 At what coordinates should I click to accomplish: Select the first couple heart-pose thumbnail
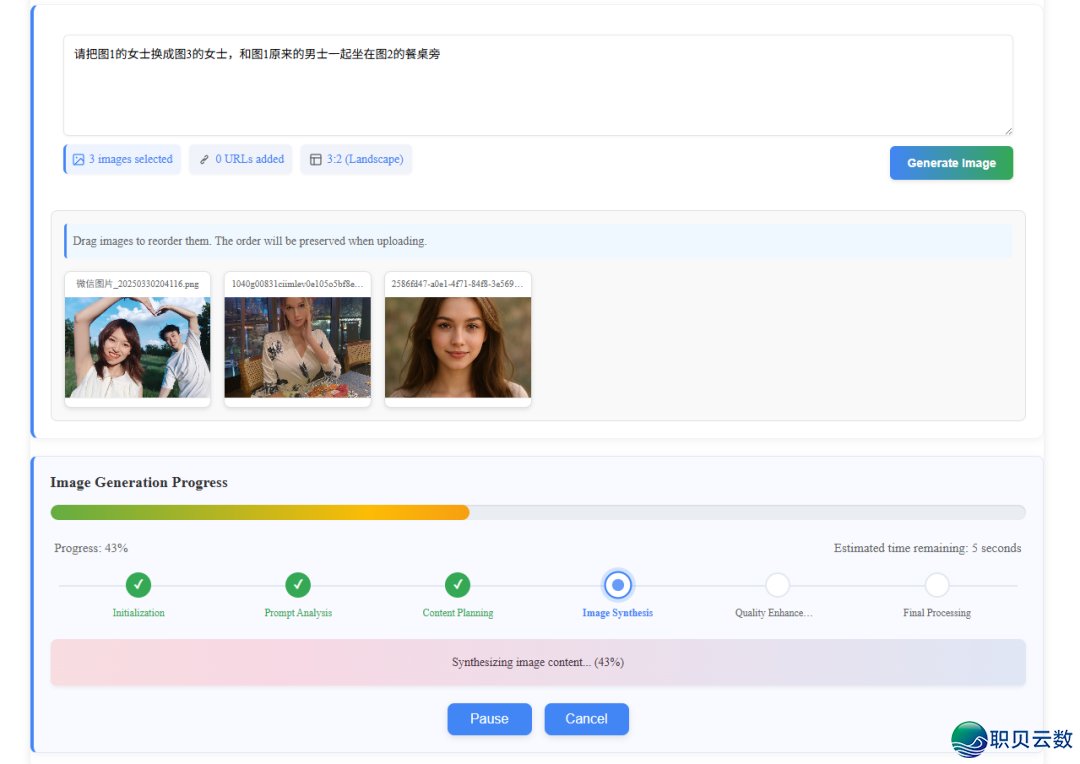(138, 347)
